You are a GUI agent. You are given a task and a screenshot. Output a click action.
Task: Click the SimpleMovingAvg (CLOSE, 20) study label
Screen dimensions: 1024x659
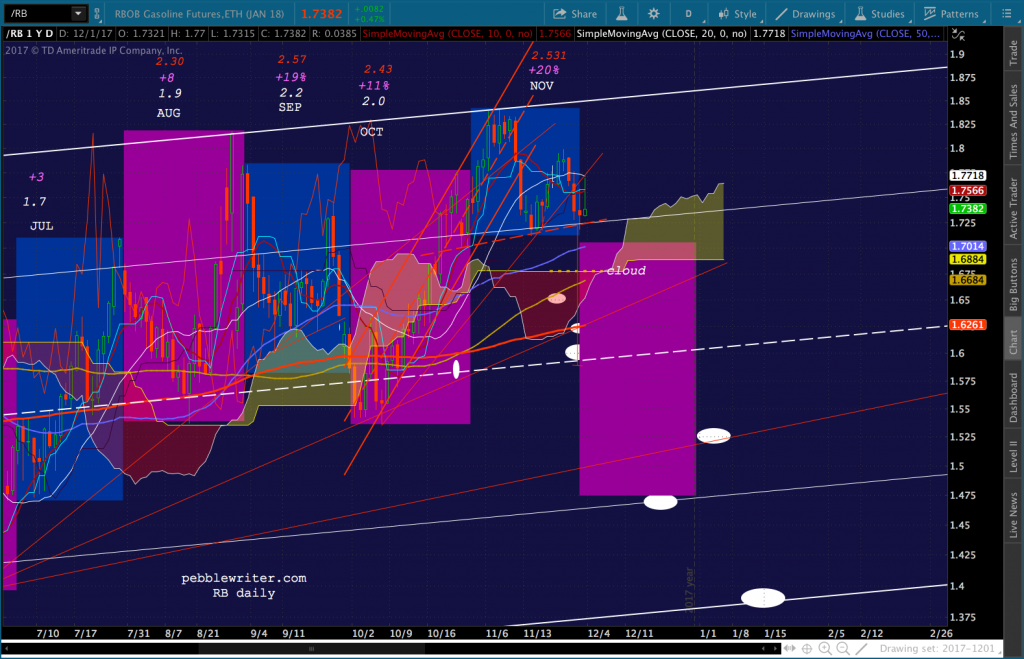[662, 33]
